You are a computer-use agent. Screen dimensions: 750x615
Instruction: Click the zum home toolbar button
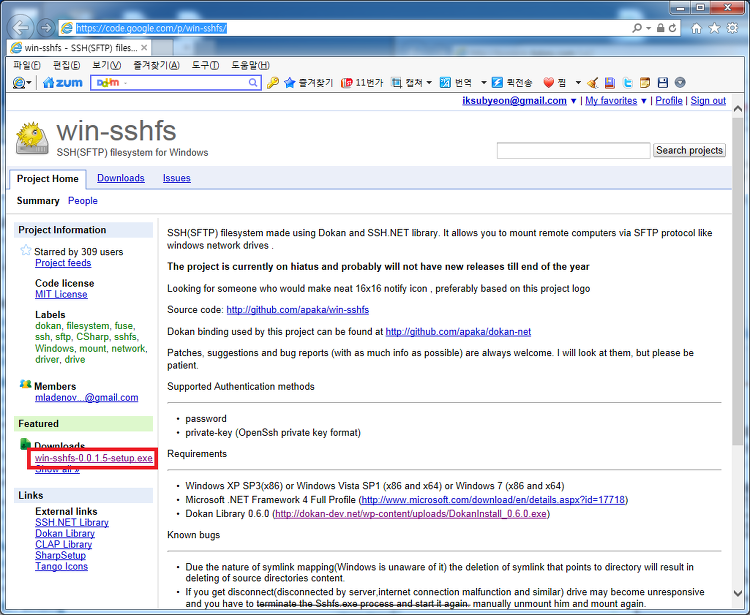[x=63, y=83]
